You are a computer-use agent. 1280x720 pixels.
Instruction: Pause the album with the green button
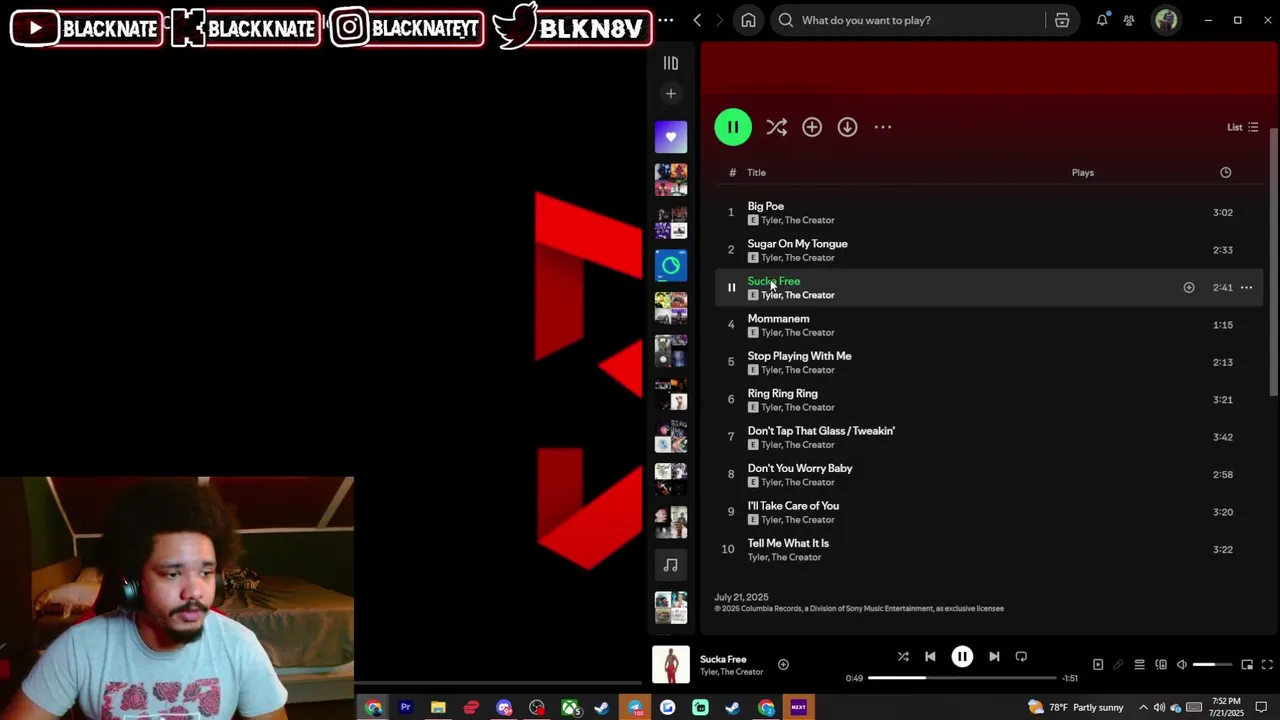(x=733, y=127)
